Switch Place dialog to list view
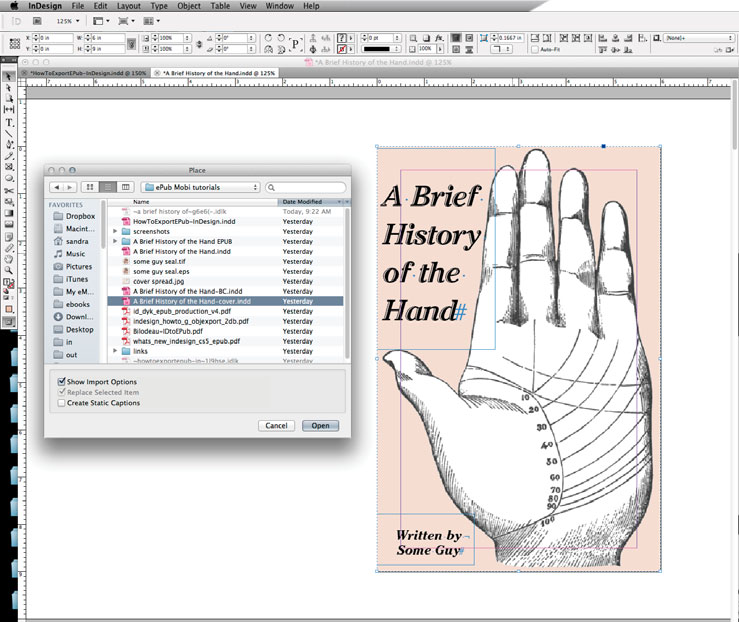 (108, 187)
